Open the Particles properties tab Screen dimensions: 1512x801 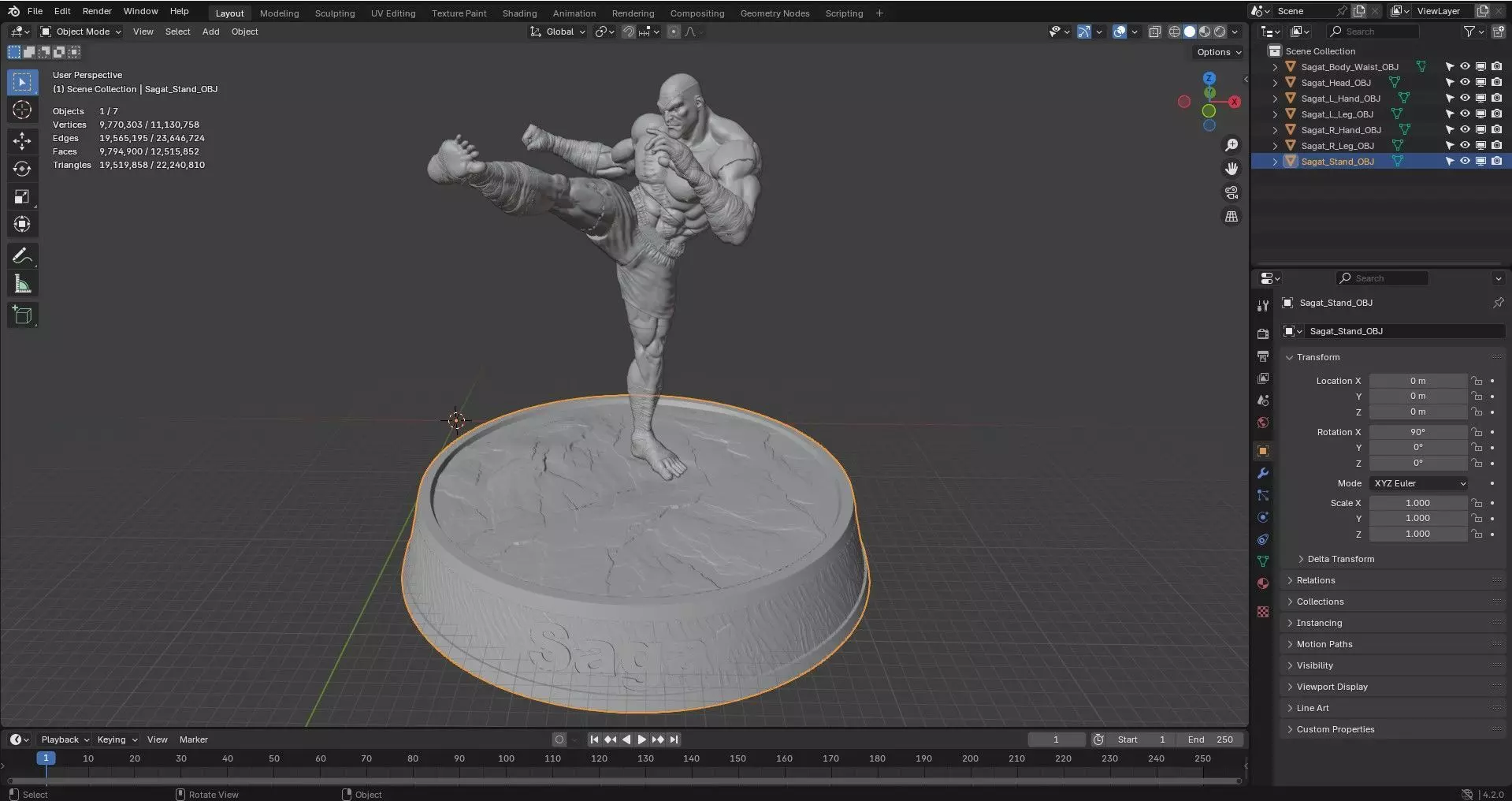pyautogui.click(x=1263, y=495)
